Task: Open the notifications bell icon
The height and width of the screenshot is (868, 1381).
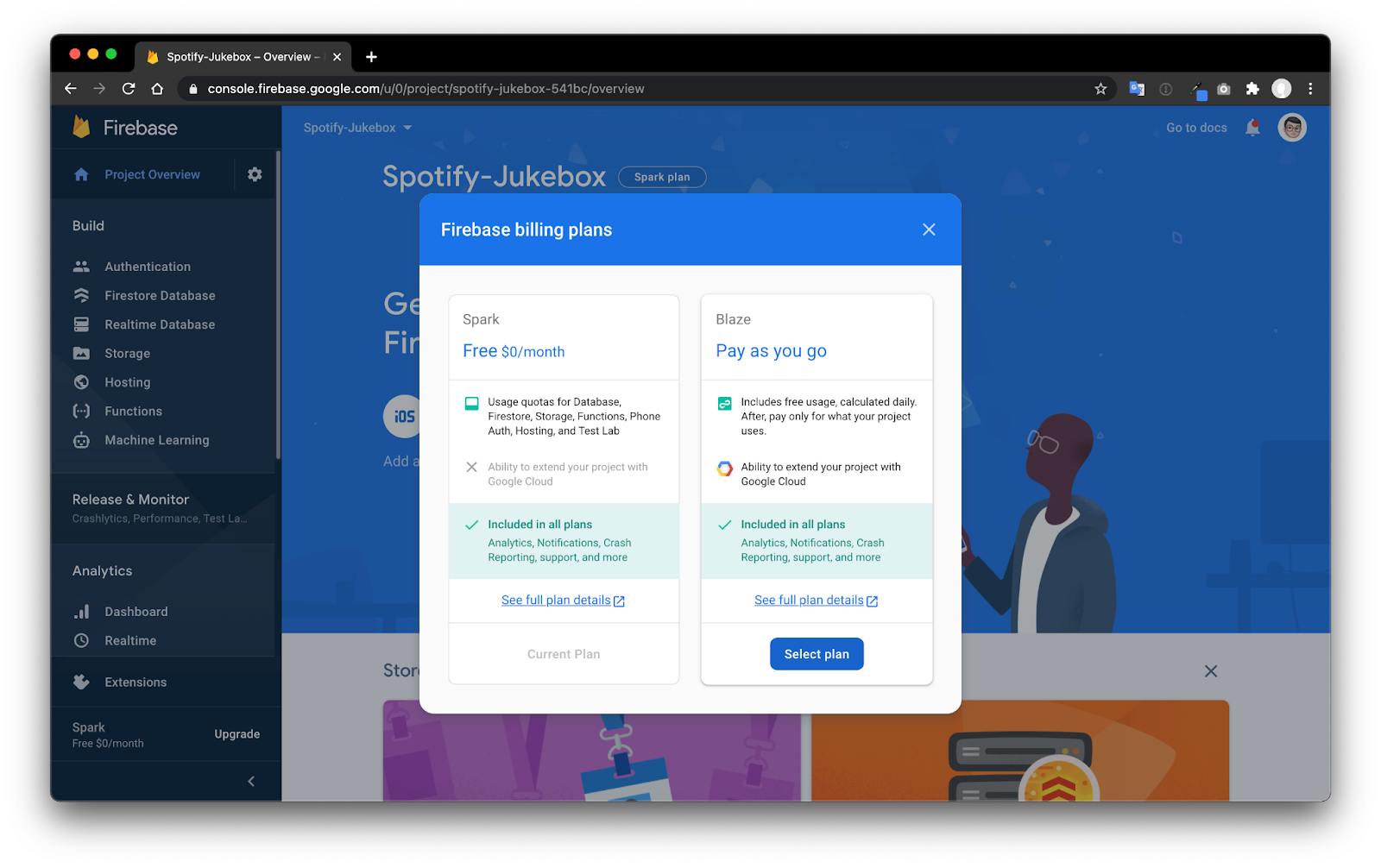Action: tap(1253, 128)
